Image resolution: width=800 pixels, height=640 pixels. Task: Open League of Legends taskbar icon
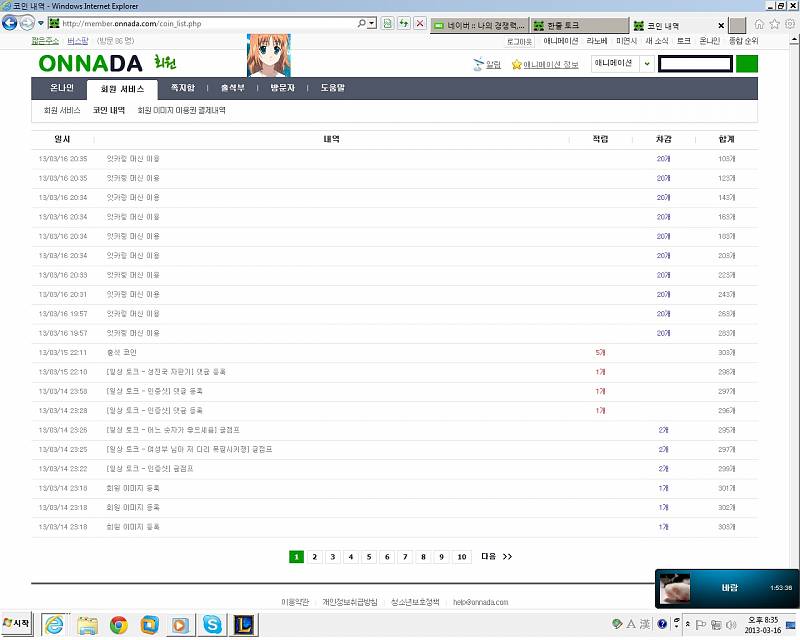click(x=244, y=625)
